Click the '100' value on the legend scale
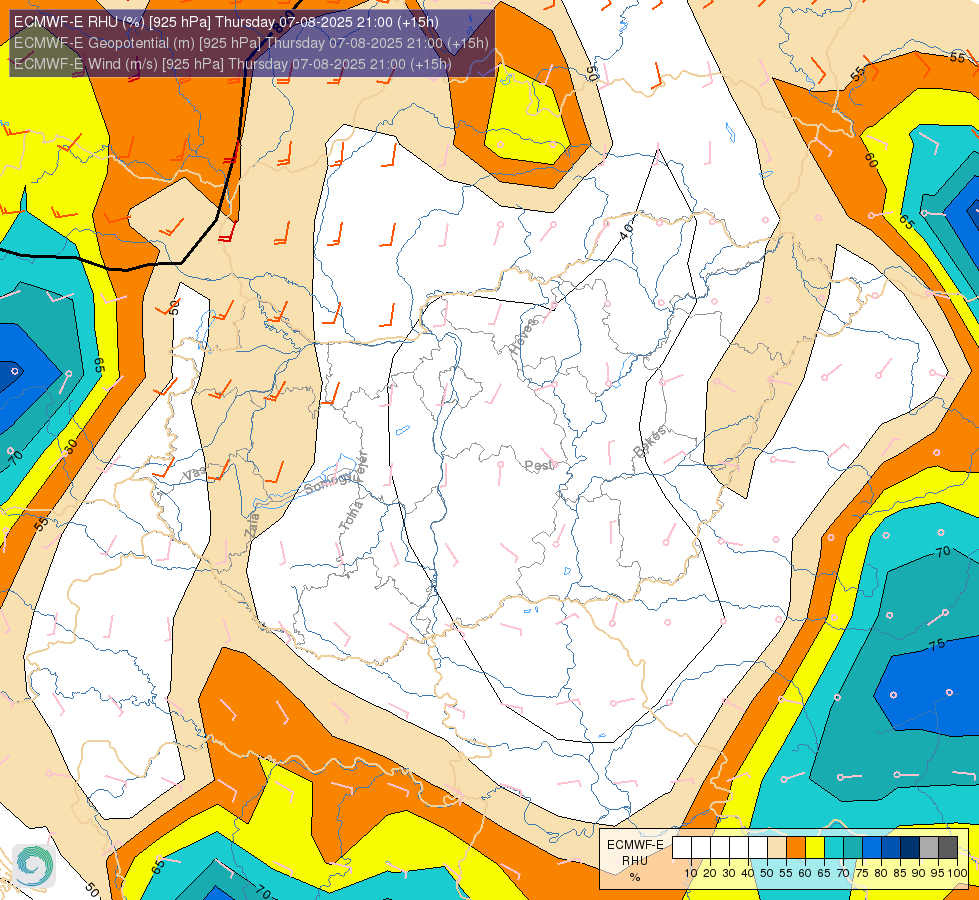979x900 pixels. coord(958,873)
